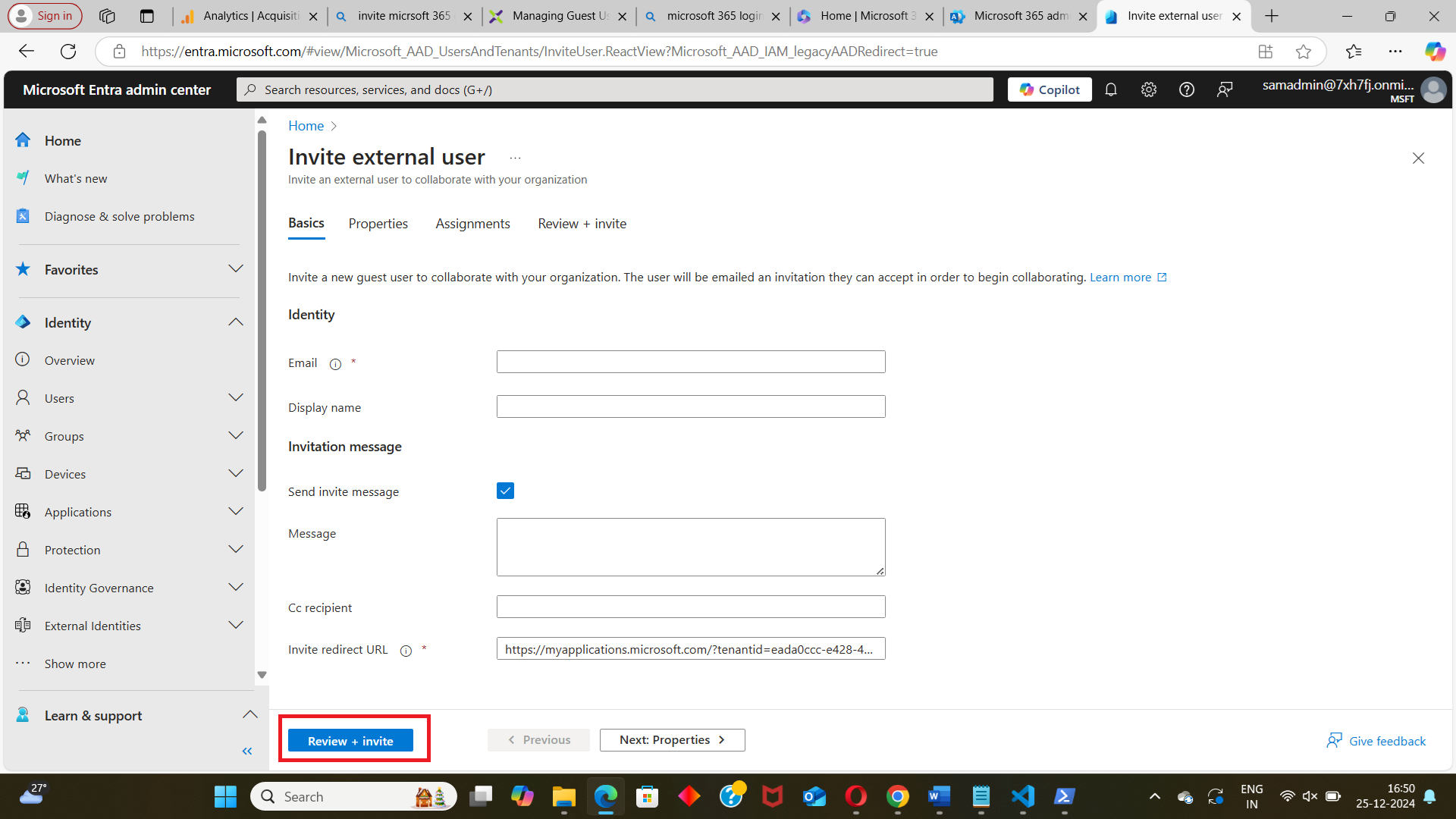Collapse the sidebar with double-chevron icon
This screenshot has width=1456, height=819.
[x=246, y=751]
